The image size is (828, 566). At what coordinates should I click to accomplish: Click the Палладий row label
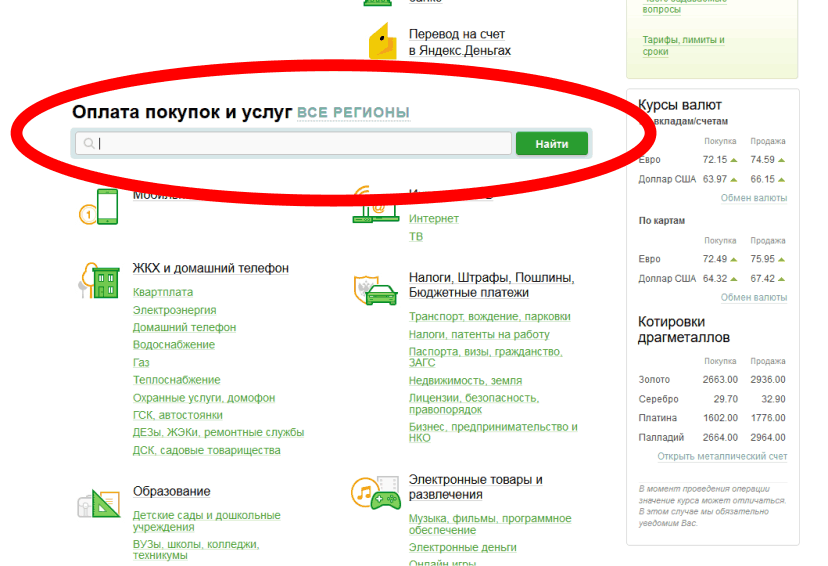(x=661, y=438)
